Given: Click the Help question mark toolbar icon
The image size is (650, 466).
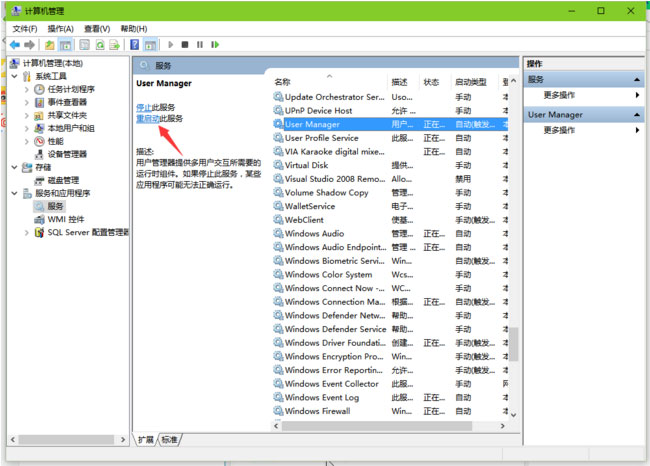Looking at the screenshot, I should 135,45.
